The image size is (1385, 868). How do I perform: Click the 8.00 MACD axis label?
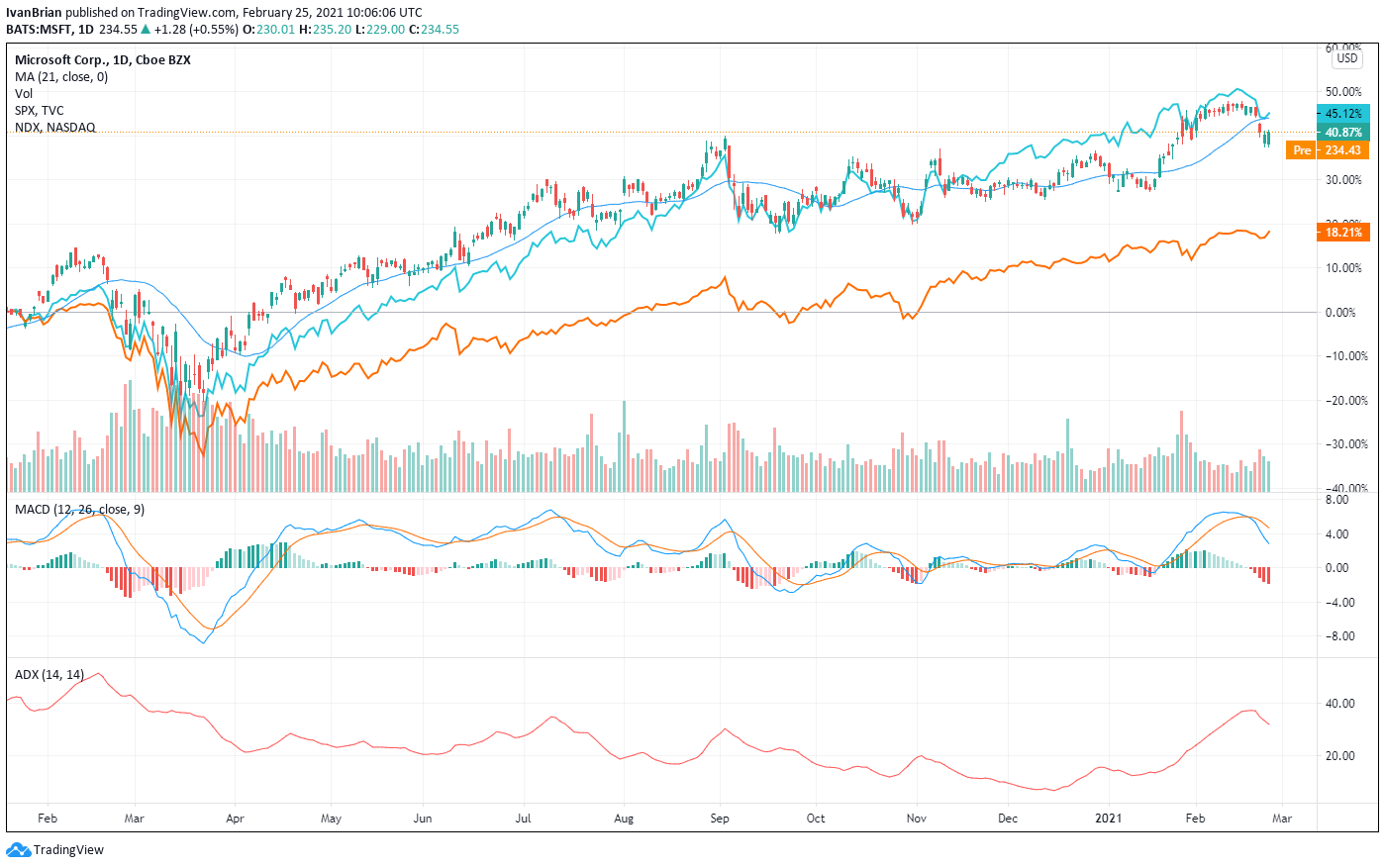click(1336, 500)
